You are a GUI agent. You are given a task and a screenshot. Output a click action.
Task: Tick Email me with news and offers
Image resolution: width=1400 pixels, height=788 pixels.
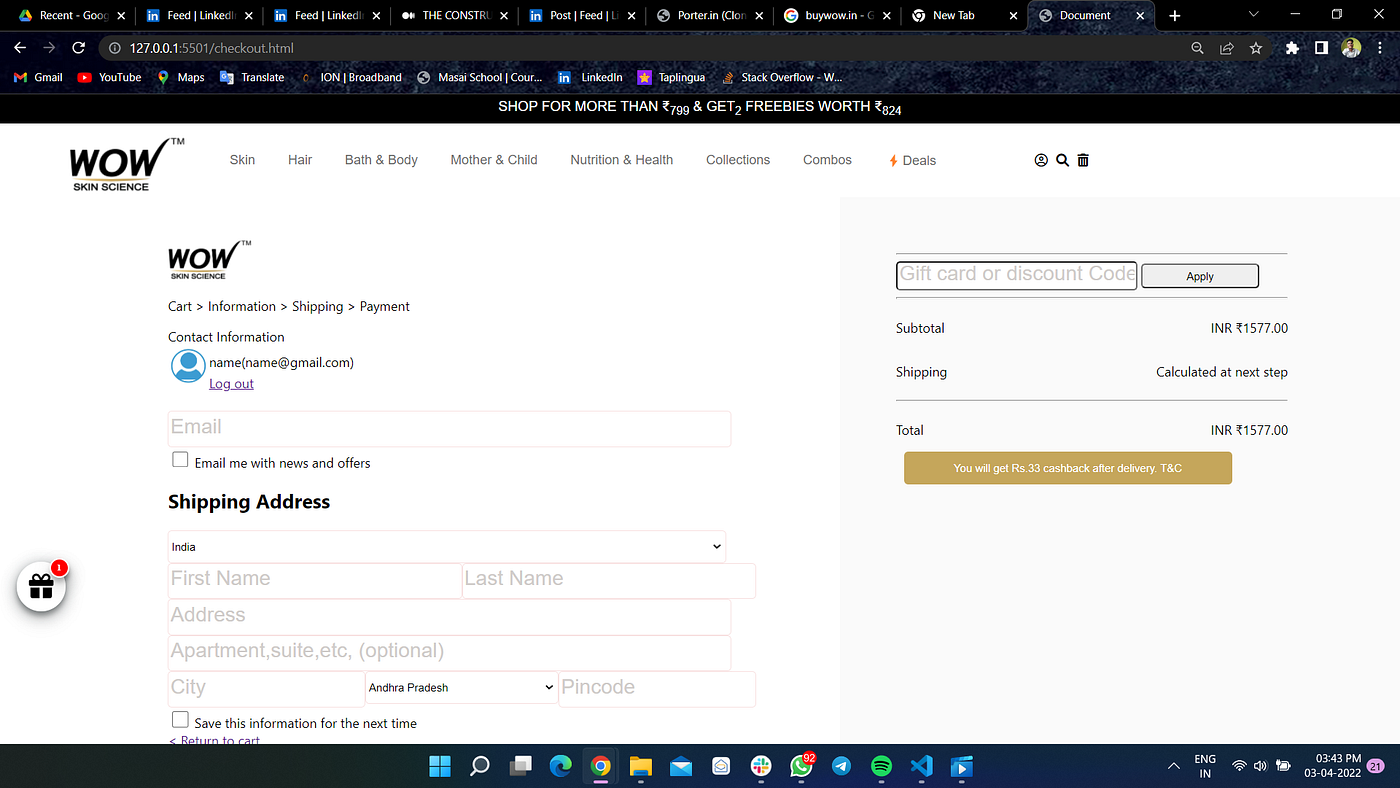[180, 460]
